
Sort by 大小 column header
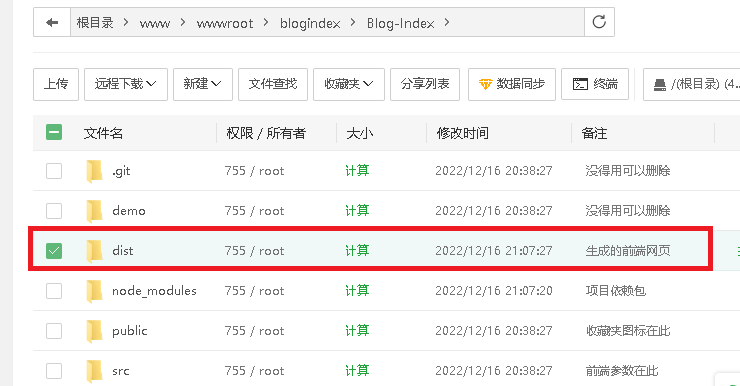click(x=360, y=134)
